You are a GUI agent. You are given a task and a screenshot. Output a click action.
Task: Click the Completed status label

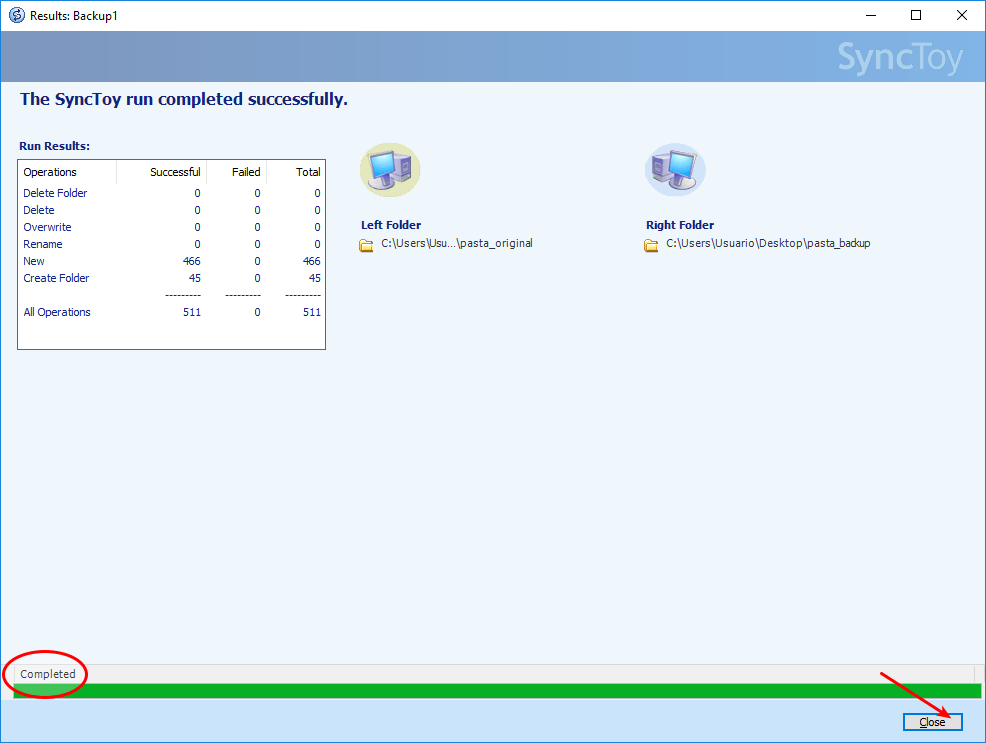(x=48, y=674)
